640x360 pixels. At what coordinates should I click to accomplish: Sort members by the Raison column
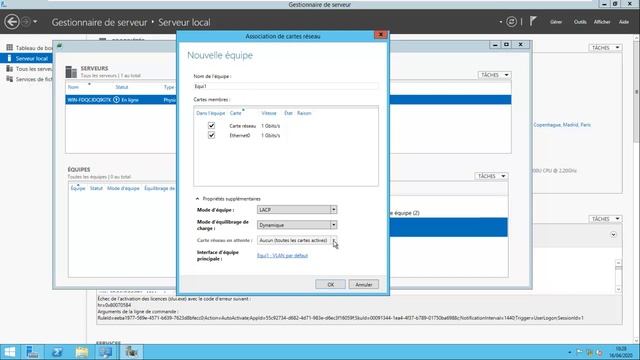tap(304, 113)
